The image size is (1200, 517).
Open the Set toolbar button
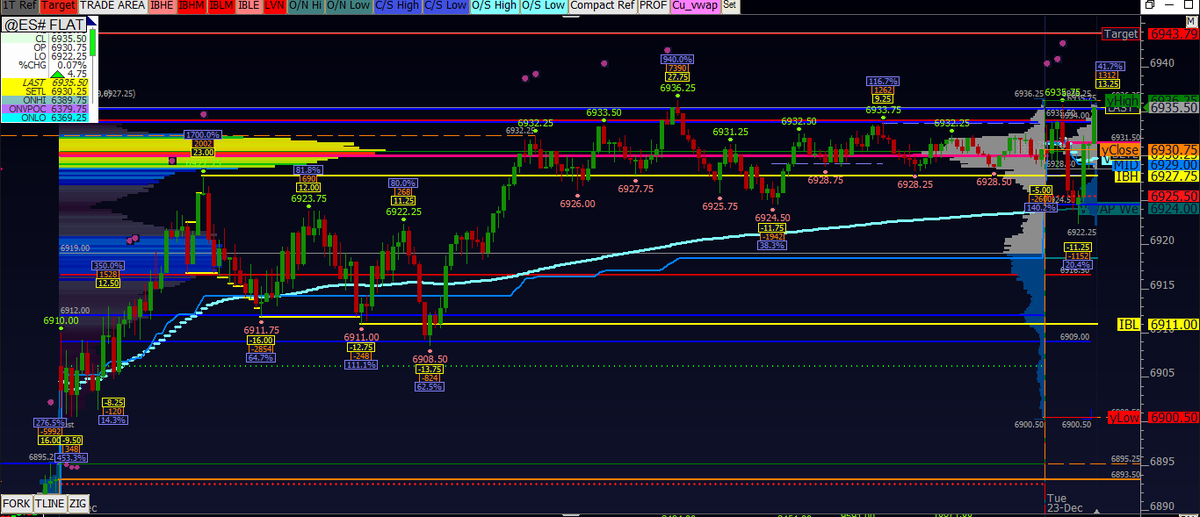pos(730,5)
